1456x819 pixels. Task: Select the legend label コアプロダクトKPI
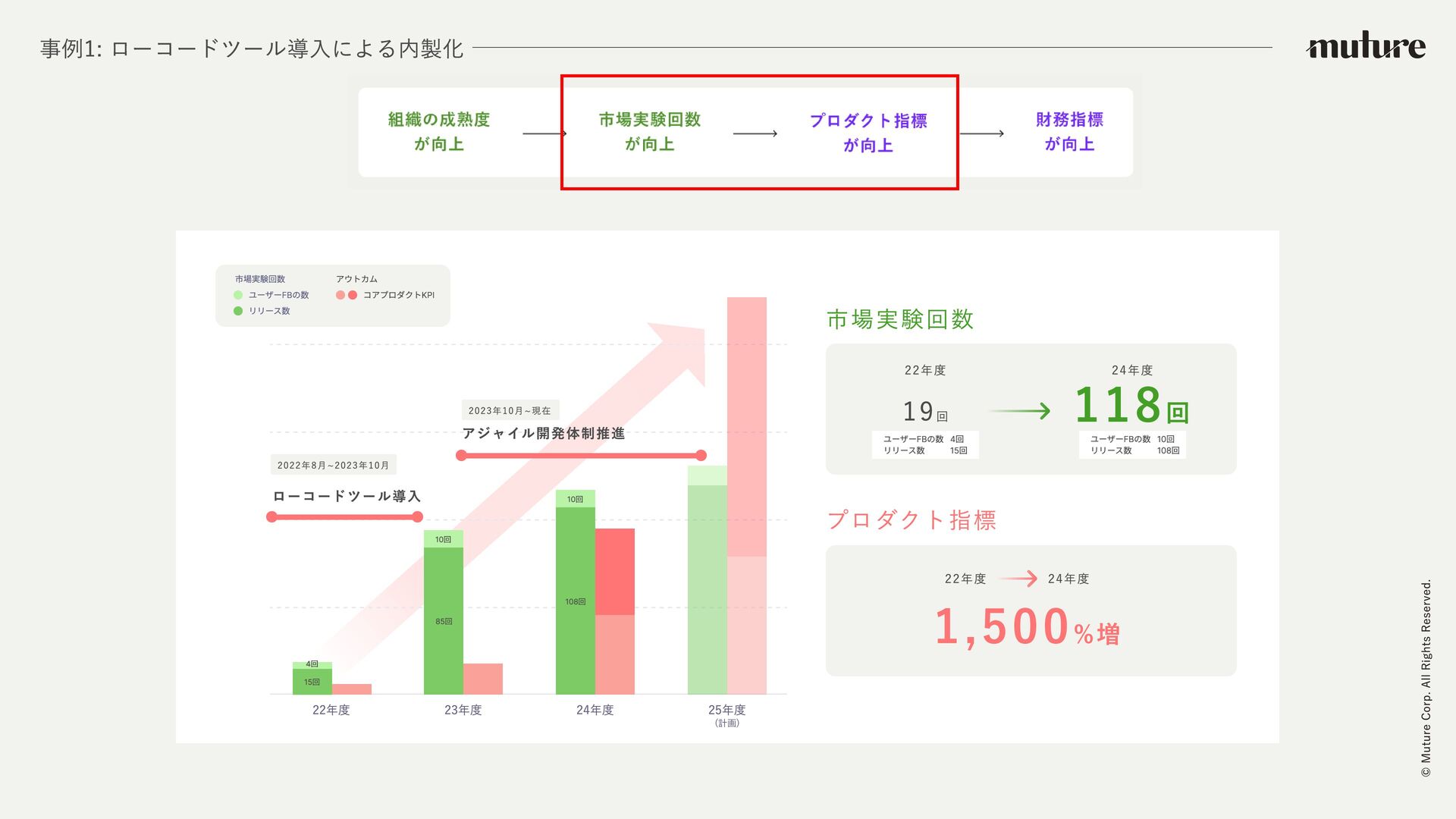click(x=399, y=295)
